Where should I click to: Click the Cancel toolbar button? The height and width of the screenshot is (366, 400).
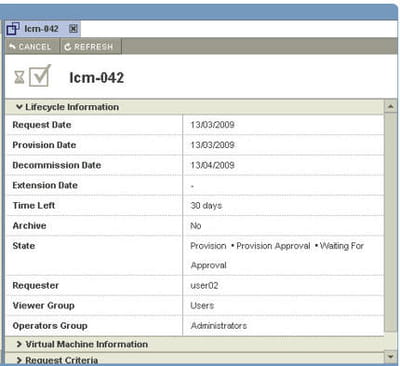click(x=30, y=46)
